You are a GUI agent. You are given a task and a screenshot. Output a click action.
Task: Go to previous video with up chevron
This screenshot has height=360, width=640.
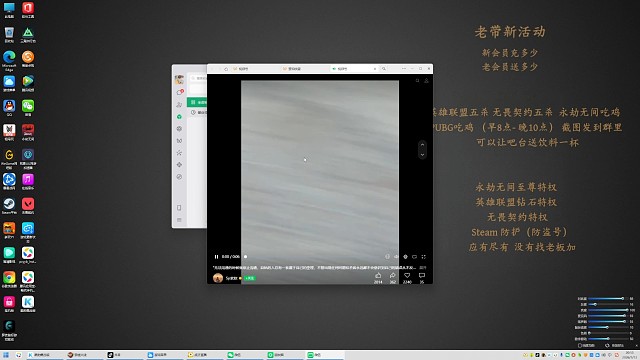pyautogui.click(x=422, y=144)
